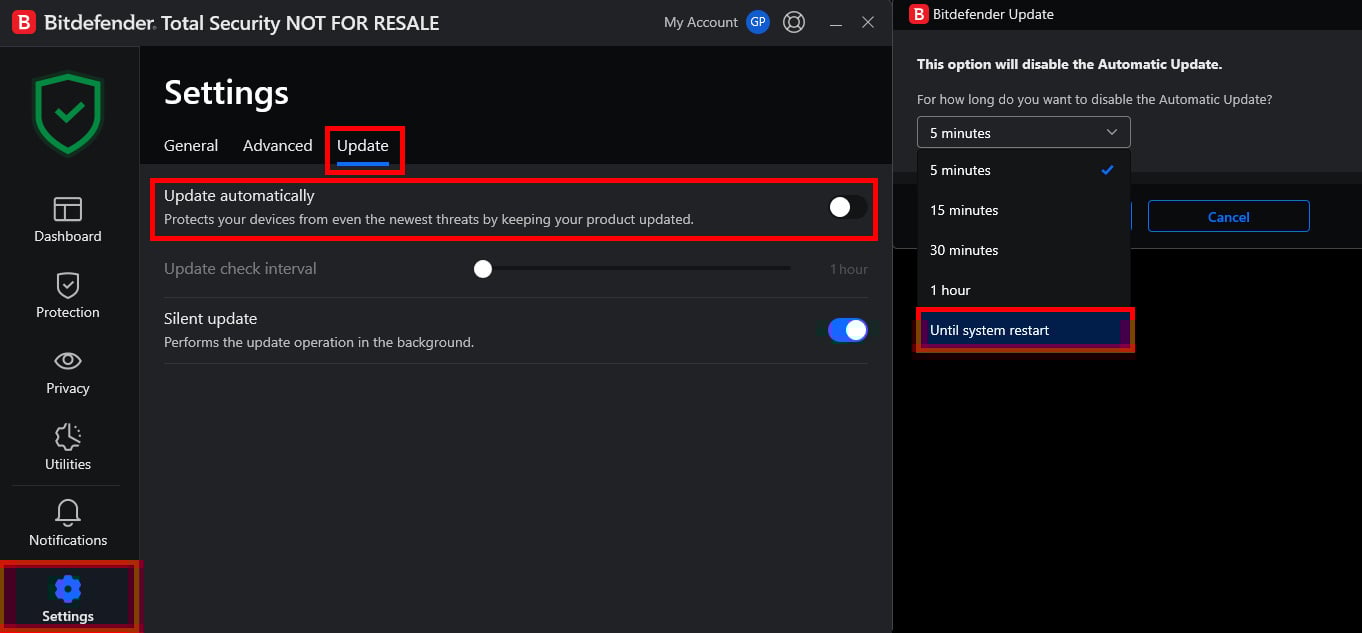Select 30 minutes option
Image resolution: width=1362 pixels, height=633 pixels.
click(1024, 250)
